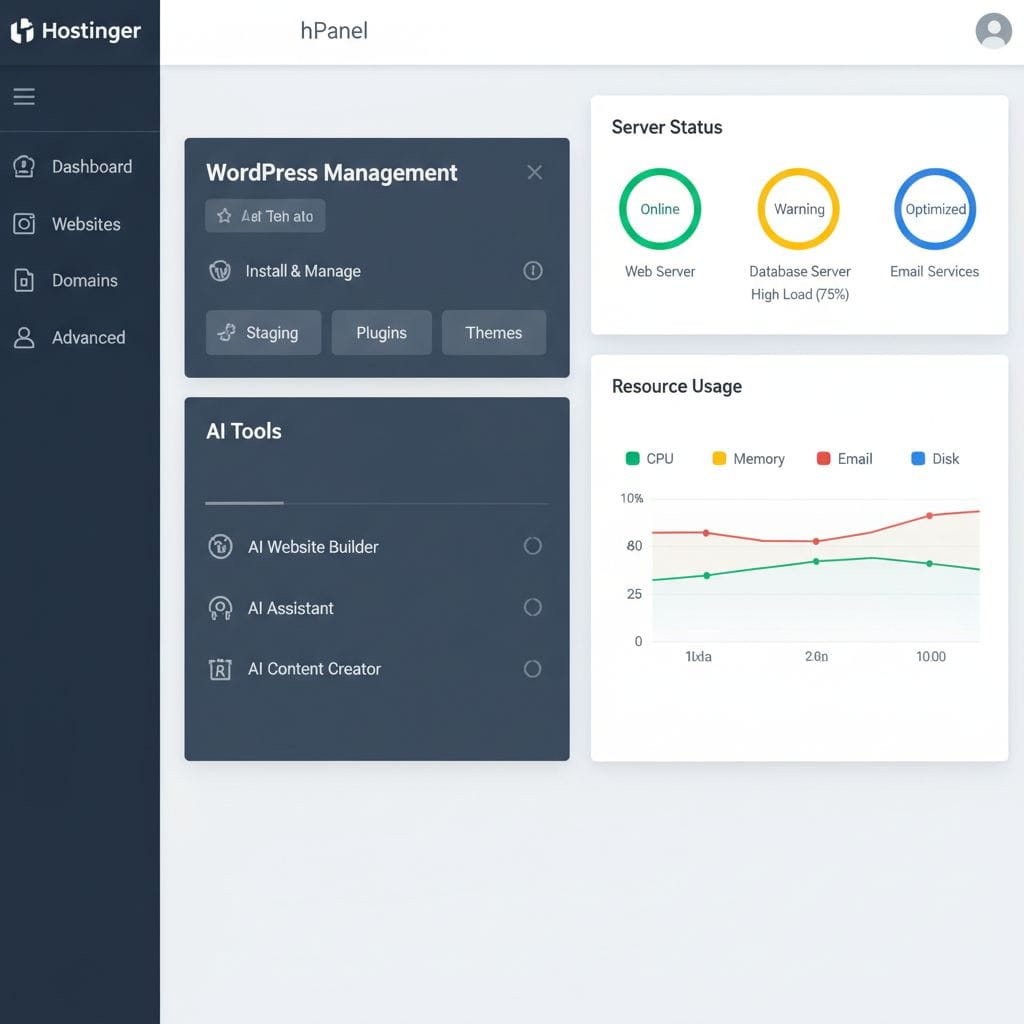This screenshot has height=1024, width=1024.
Task: Open the user profile avatar
Action: click(993, 31)
